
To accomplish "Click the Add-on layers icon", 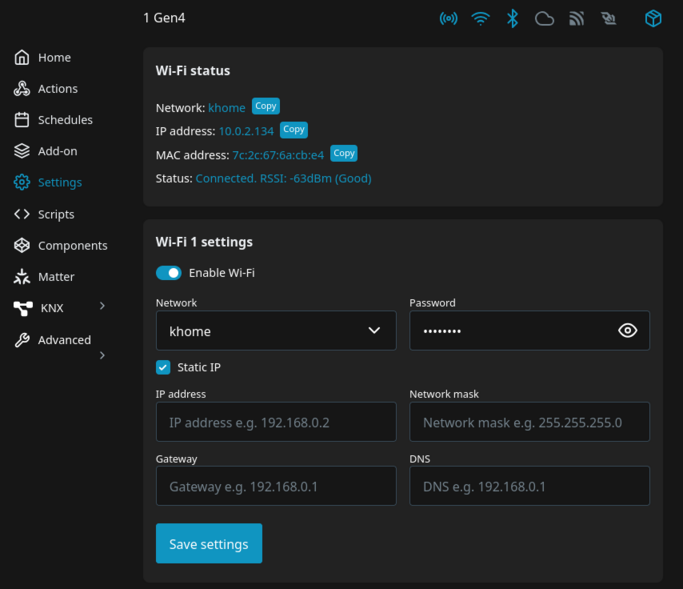I will point(22,151).
